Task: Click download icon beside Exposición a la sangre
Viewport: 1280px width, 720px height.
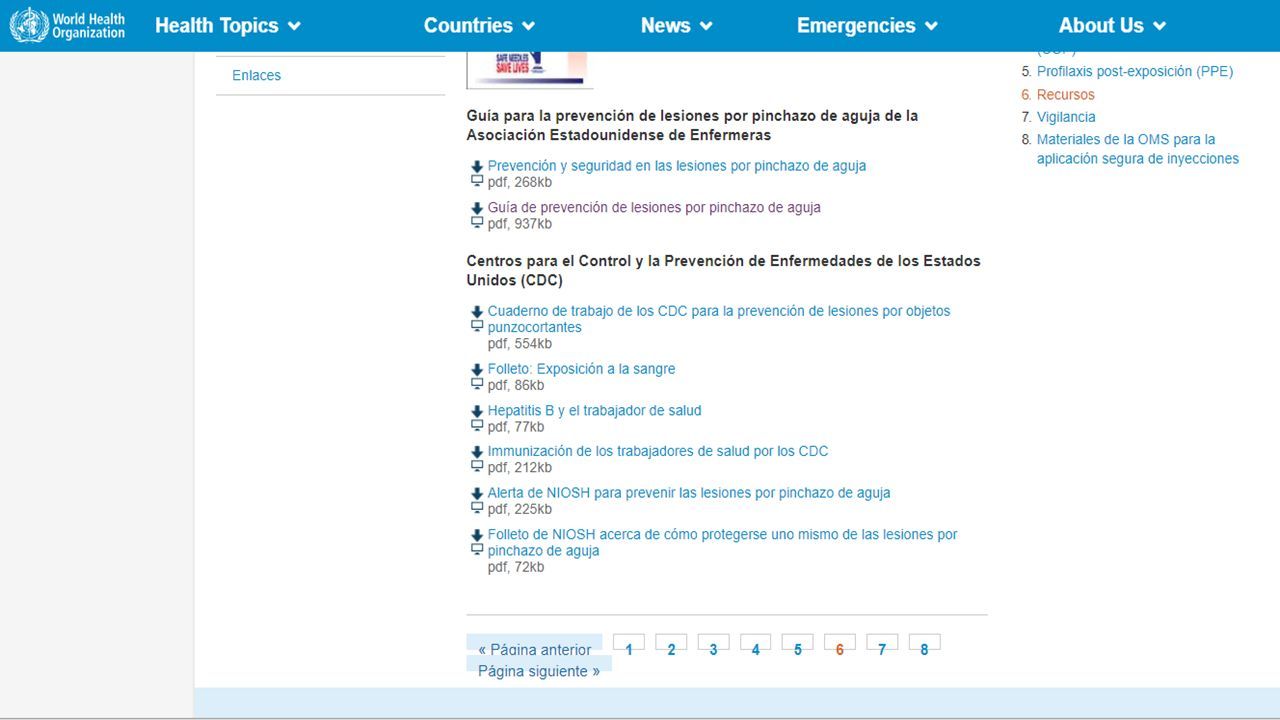Action: click(477, 370)
